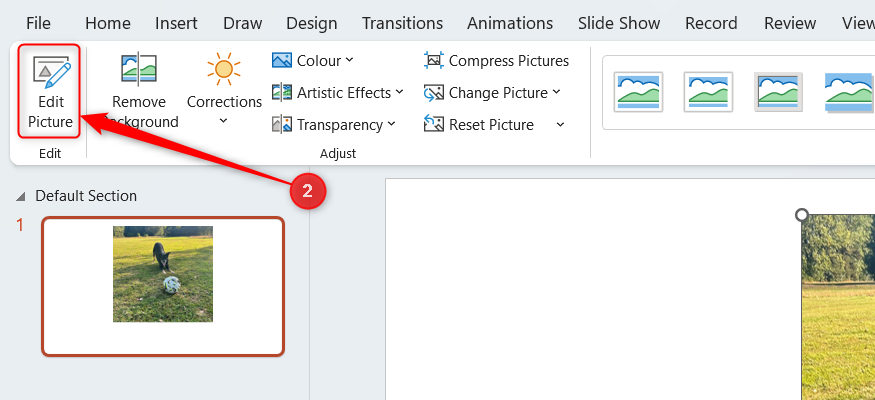Expand the Artistic Effects dropdown arrow
This screenshot has width=875, height=400.
(x=400, y=92)
